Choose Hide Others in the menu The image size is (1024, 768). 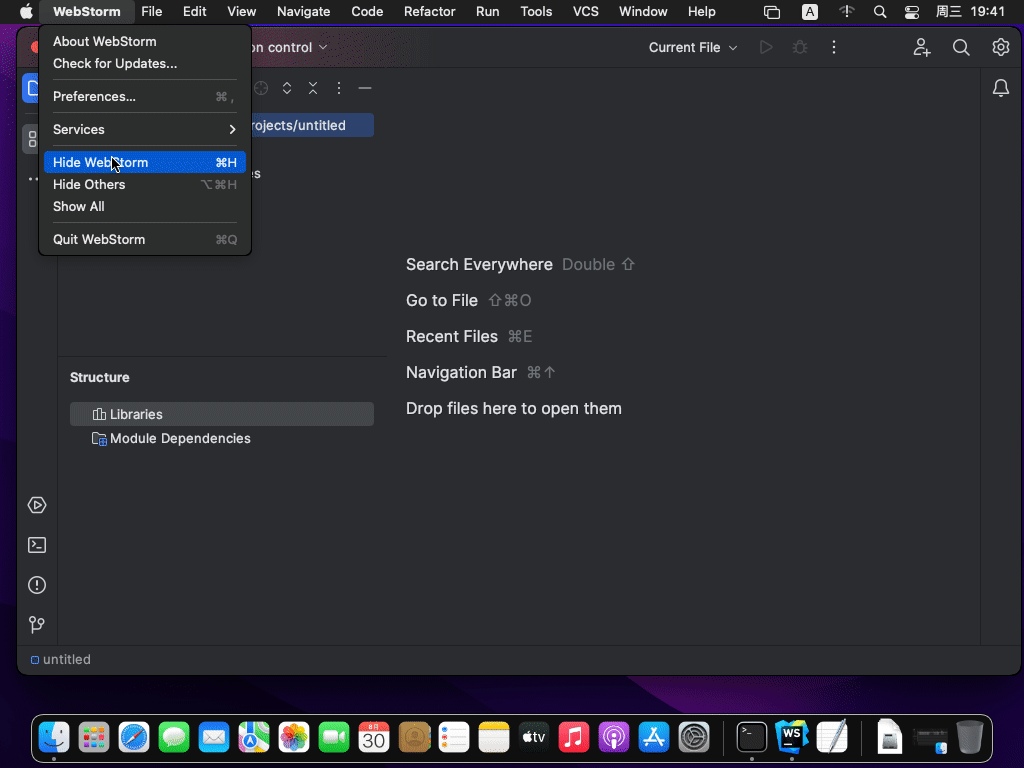pos(144,185)
